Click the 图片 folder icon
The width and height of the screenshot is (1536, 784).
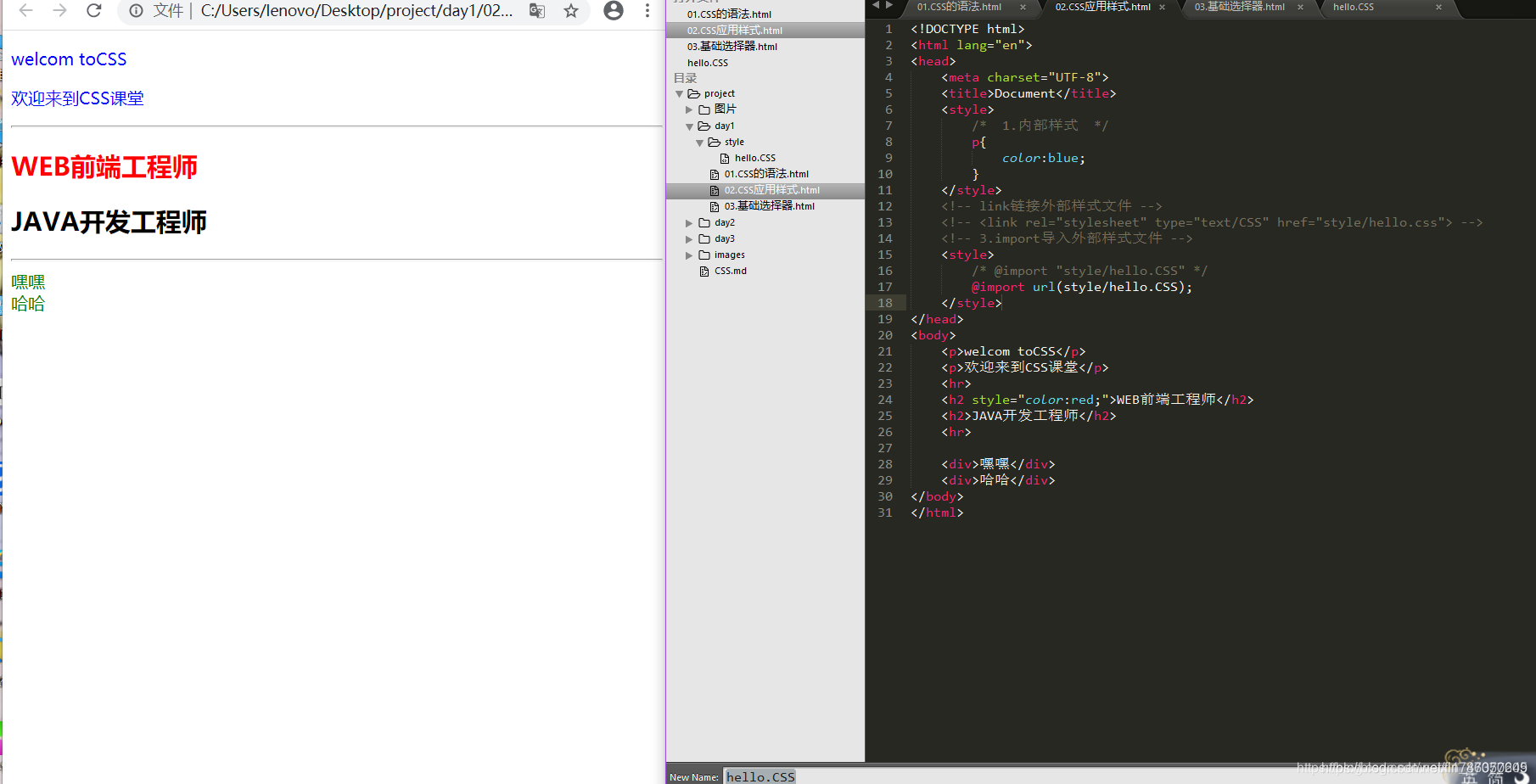704,109
